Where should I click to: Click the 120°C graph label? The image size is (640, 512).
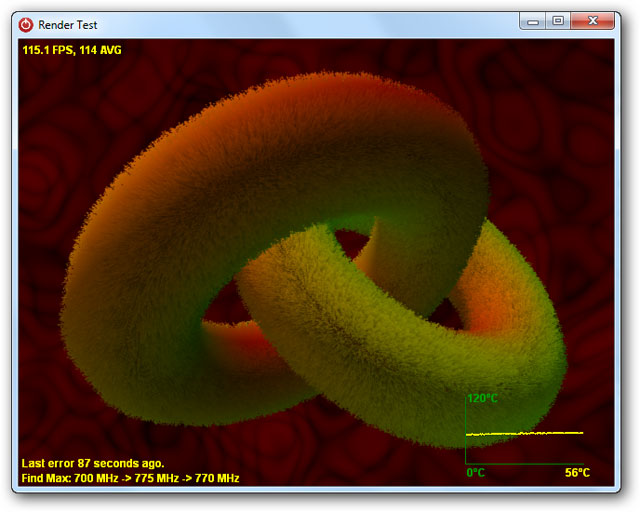click(x=482, y=398)
